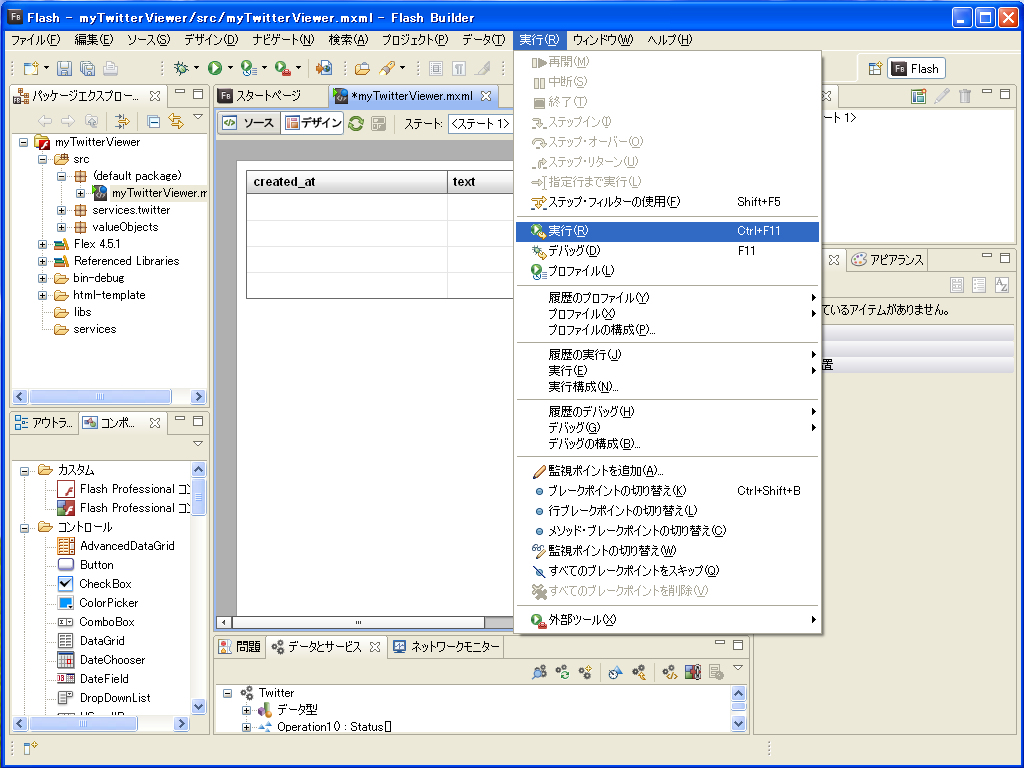This screenshot has height=768, width=1024.
Task: Expand the Referenced Libraries node
Action: 42,261
